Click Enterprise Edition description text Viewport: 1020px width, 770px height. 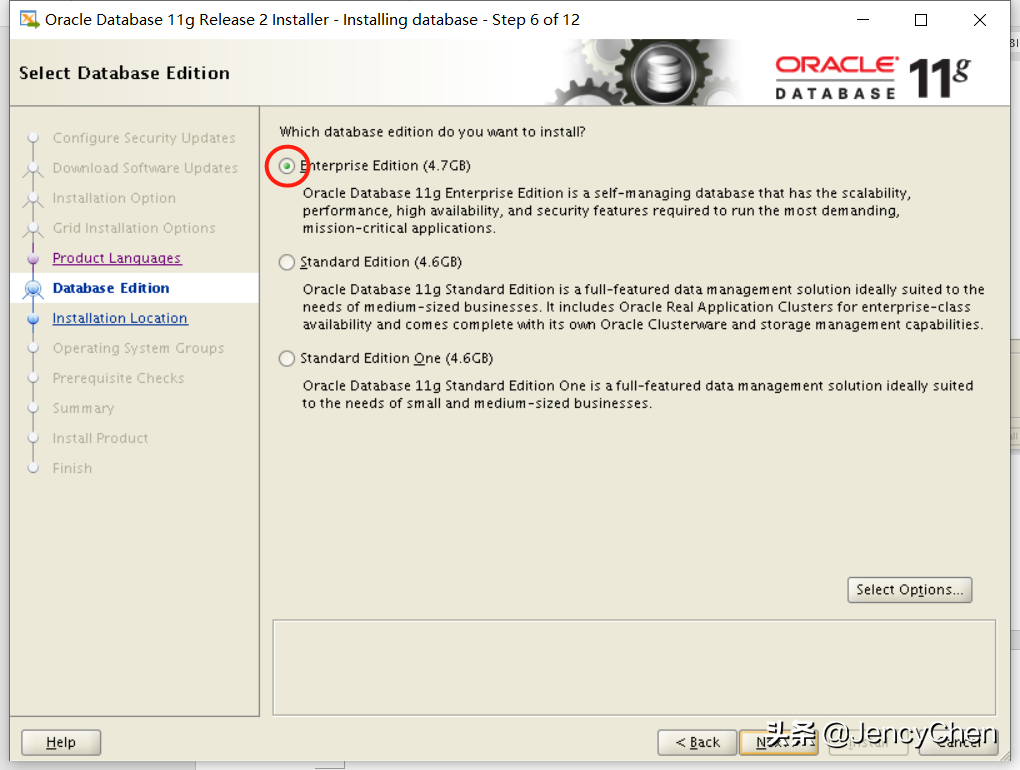point(606,211)
